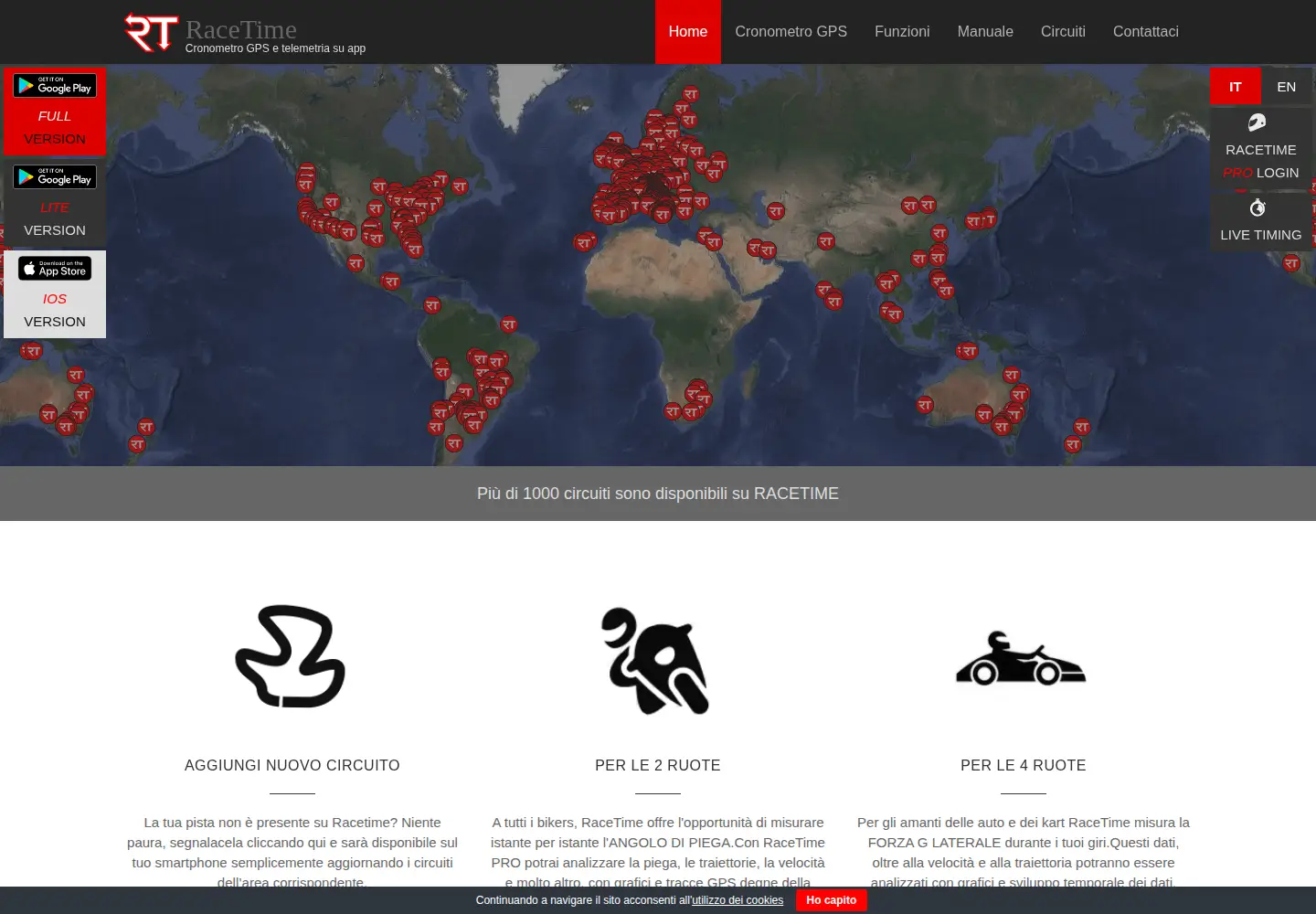Open the Live Timing link
This screenshot has height=914, width=1316.
(1261, 235)
